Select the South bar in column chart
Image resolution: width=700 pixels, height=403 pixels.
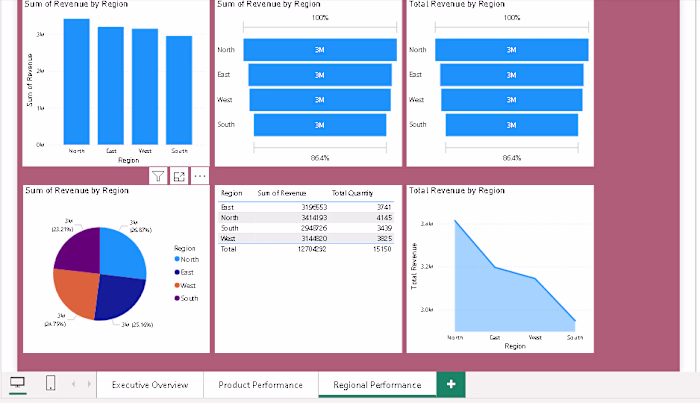[x=179, y=90]
